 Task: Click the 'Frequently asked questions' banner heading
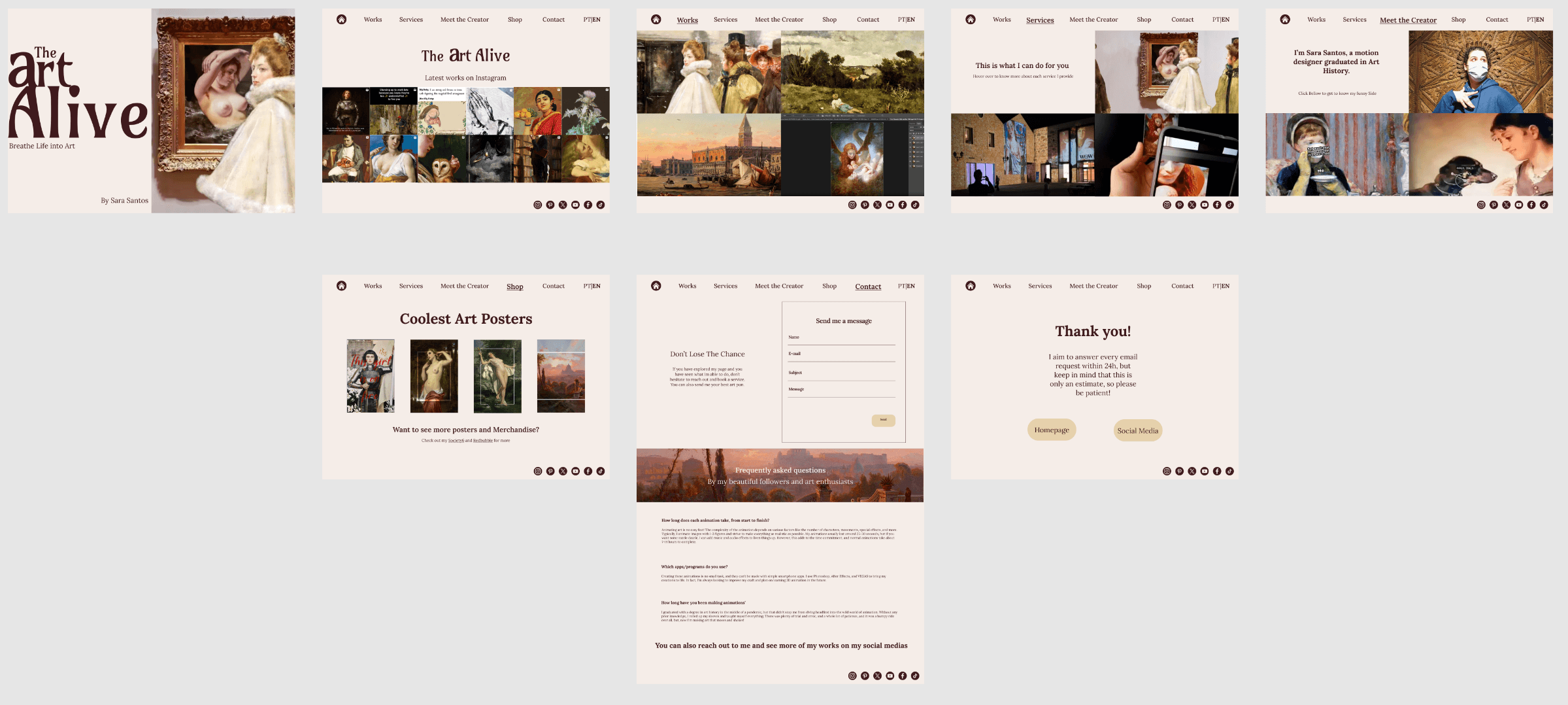(780, 470)
